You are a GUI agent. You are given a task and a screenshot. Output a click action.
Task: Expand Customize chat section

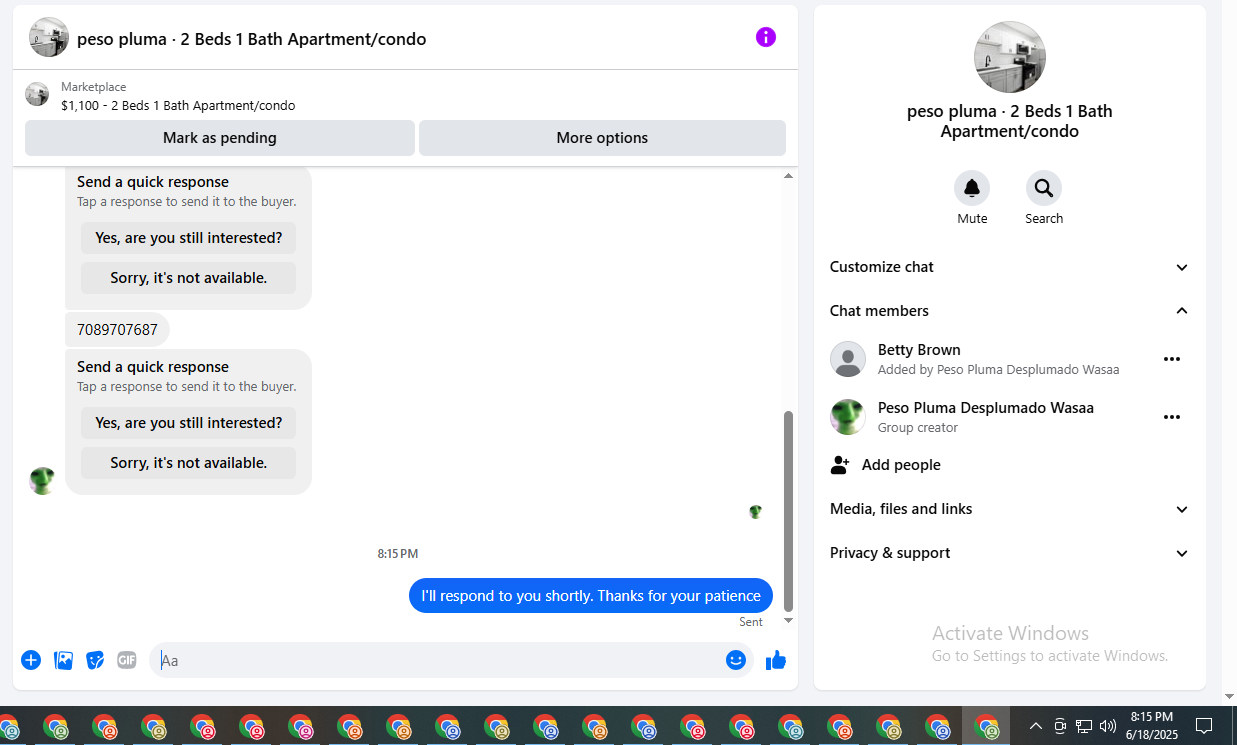[1010, 267]
